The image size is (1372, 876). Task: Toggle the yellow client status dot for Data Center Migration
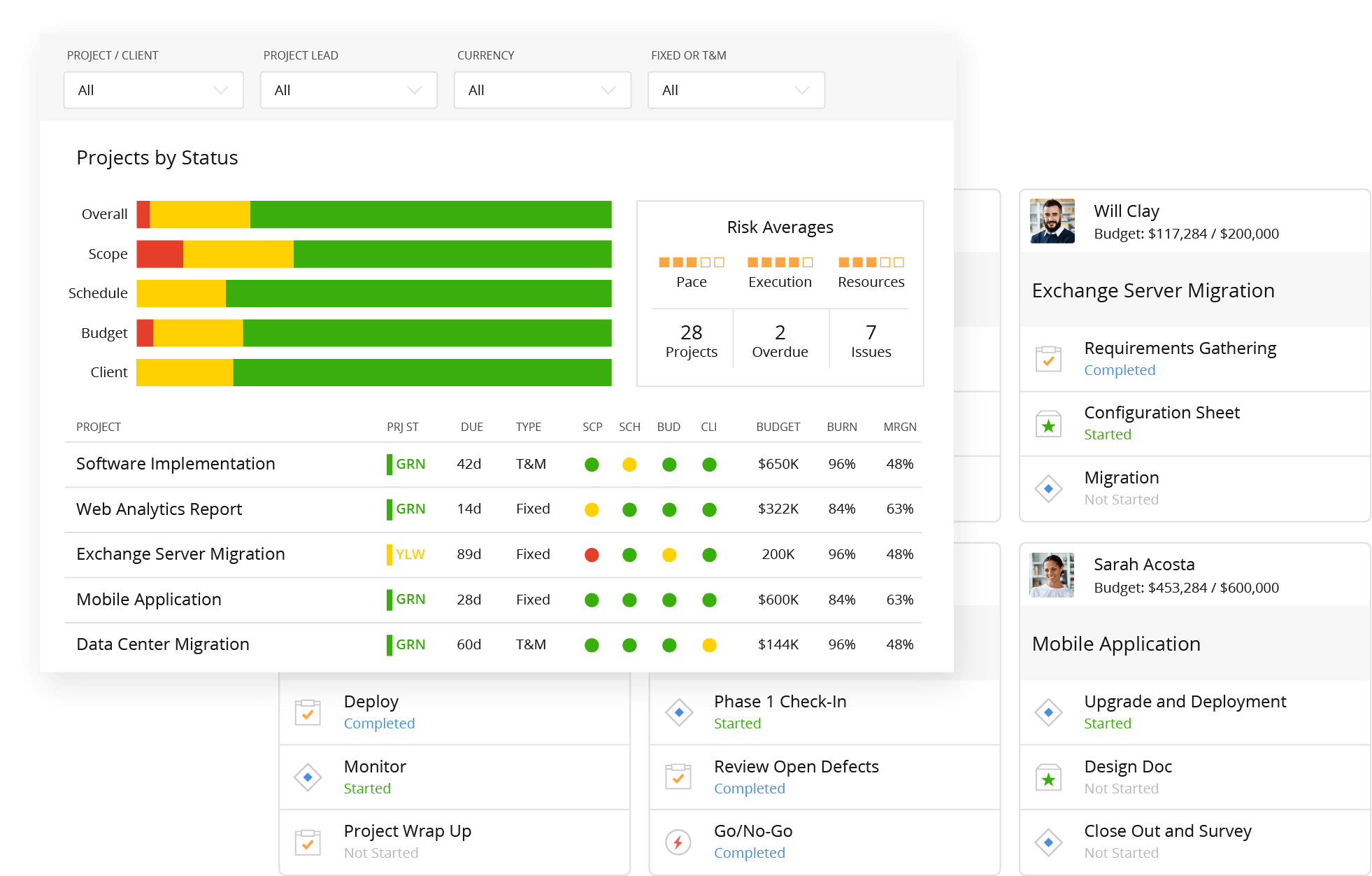coord(709,644)
